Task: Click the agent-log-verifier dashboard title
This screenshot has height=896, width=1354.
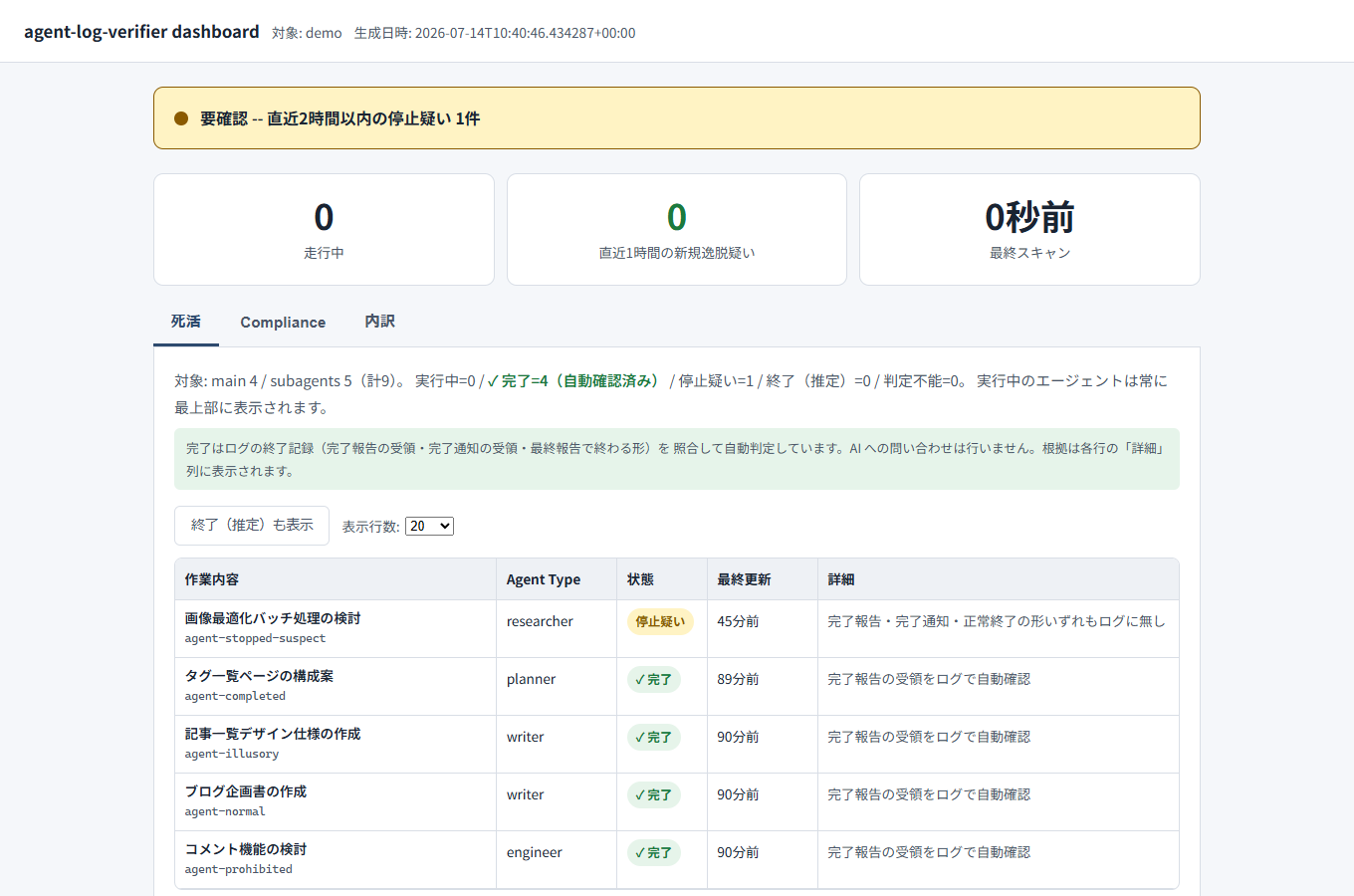Action: click(x=141, y=32)
